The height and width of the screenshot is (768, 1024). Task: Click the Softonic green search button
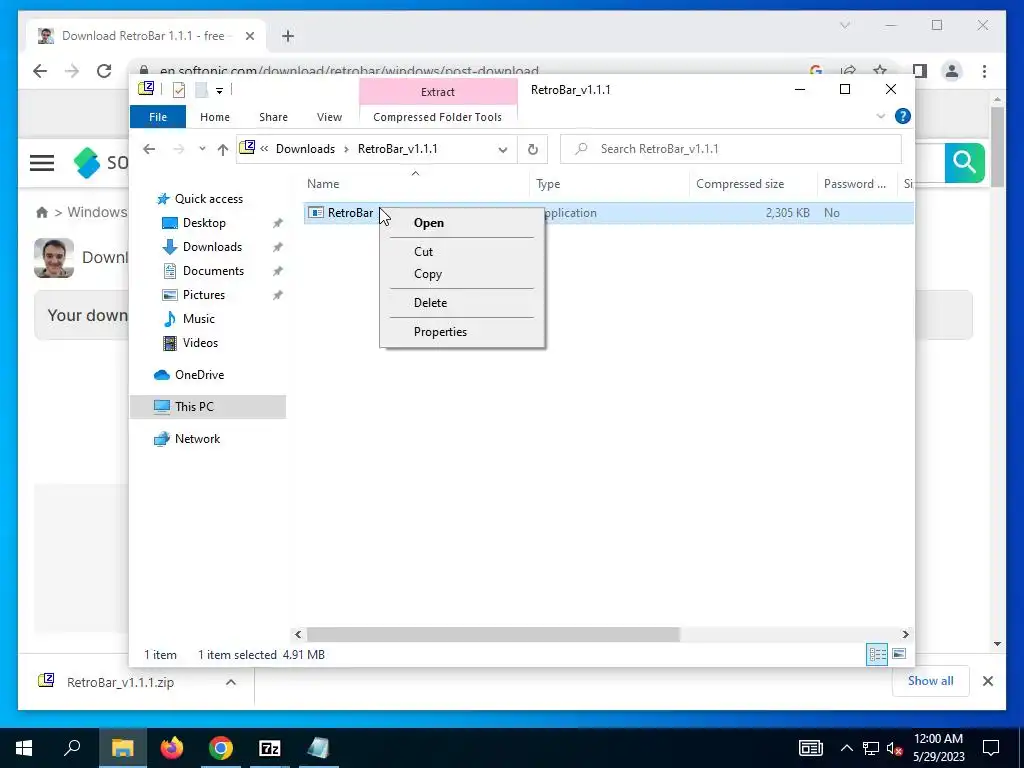pyautogui.click(x=965, y=163)
